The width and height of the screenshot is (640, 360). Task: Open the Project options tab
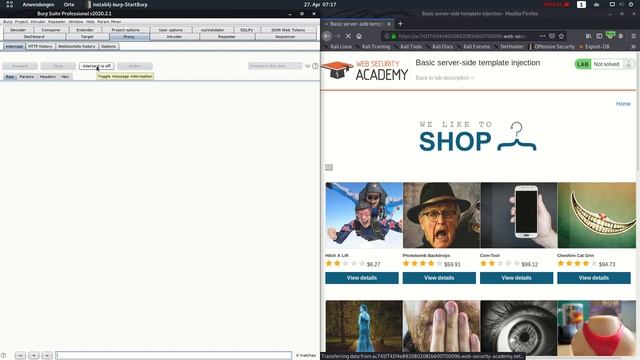point(125,30)
